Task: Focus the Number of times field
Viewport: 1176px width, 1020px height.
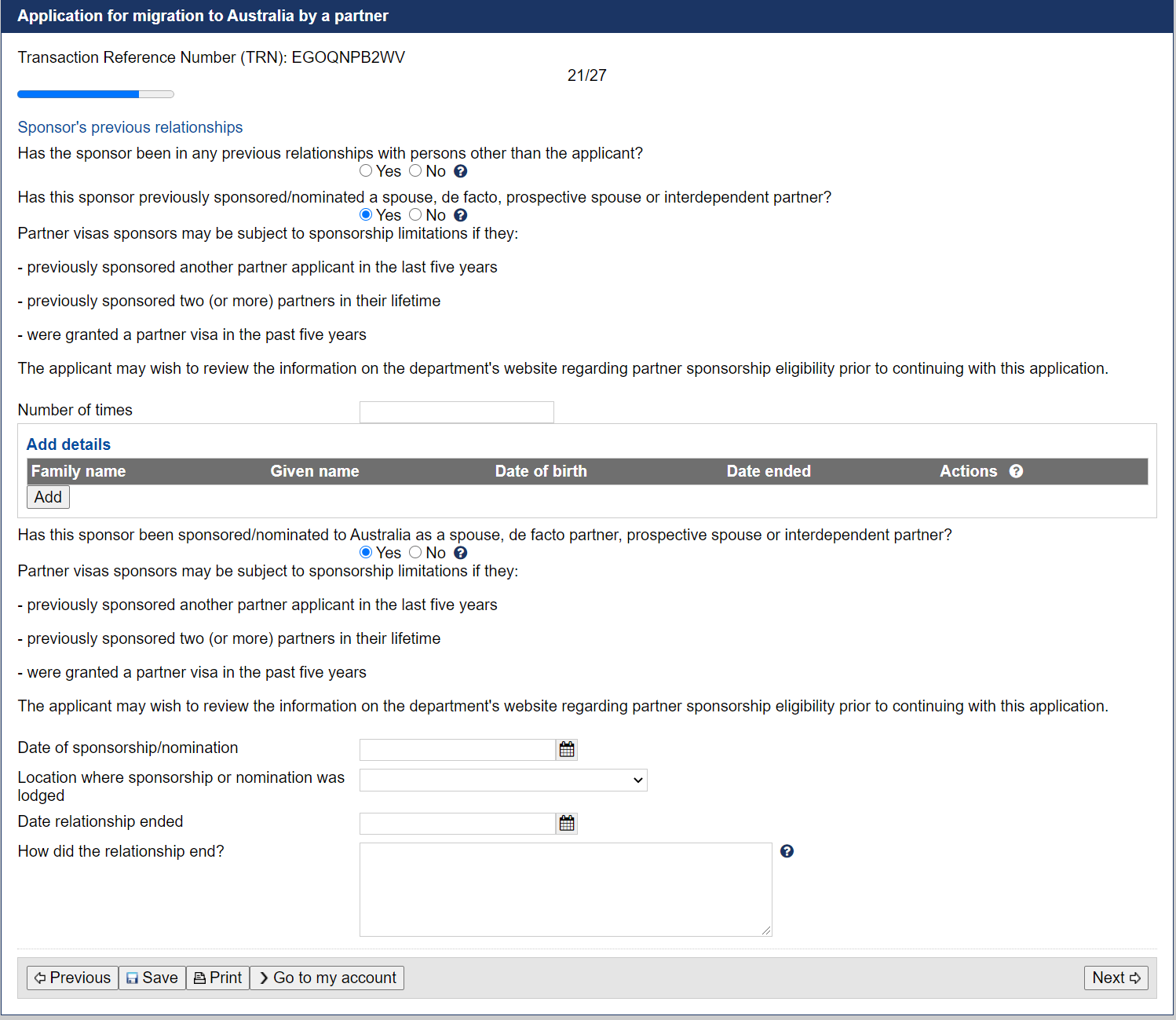Action: tap(457, 412)
